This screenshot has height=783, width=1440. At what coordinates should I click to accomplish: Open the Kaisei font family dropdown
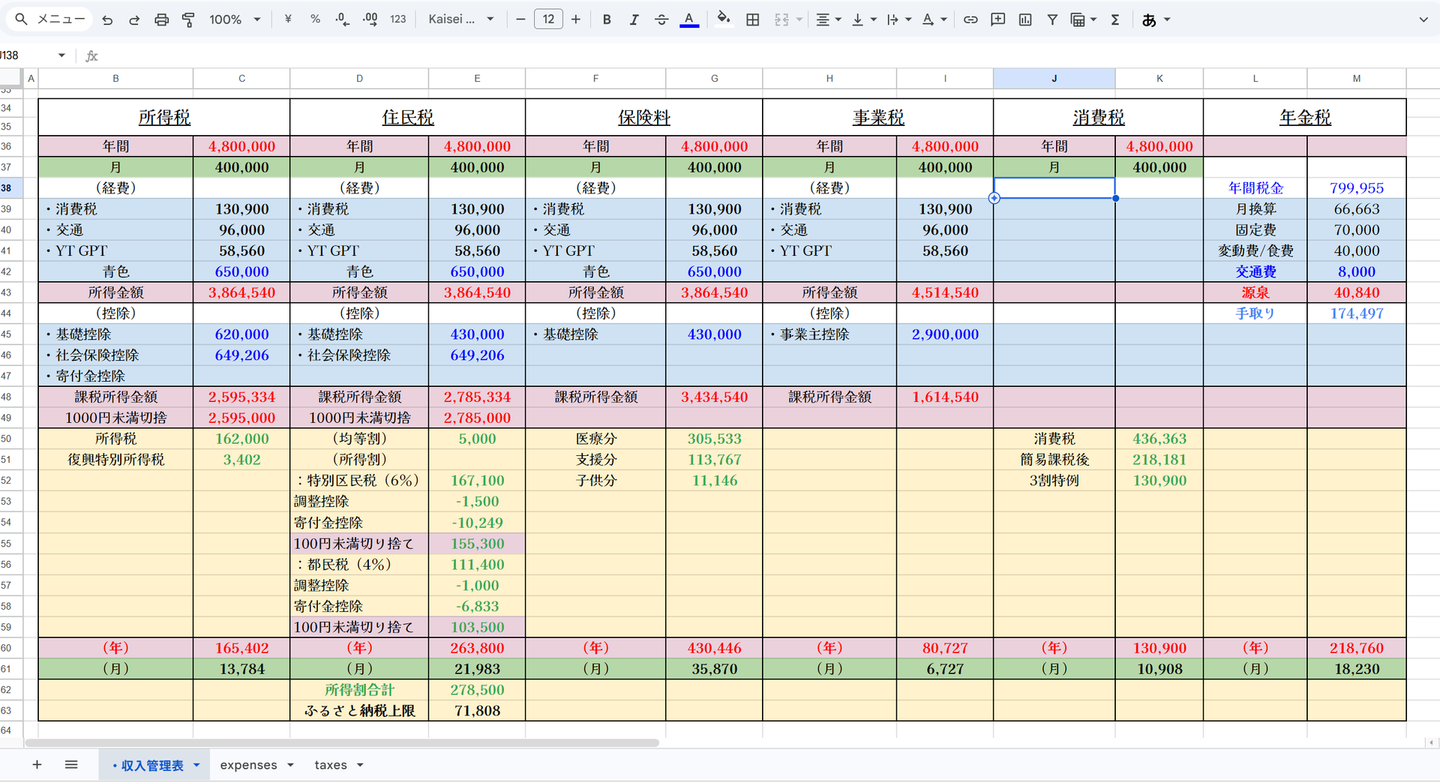coord(460,19)
